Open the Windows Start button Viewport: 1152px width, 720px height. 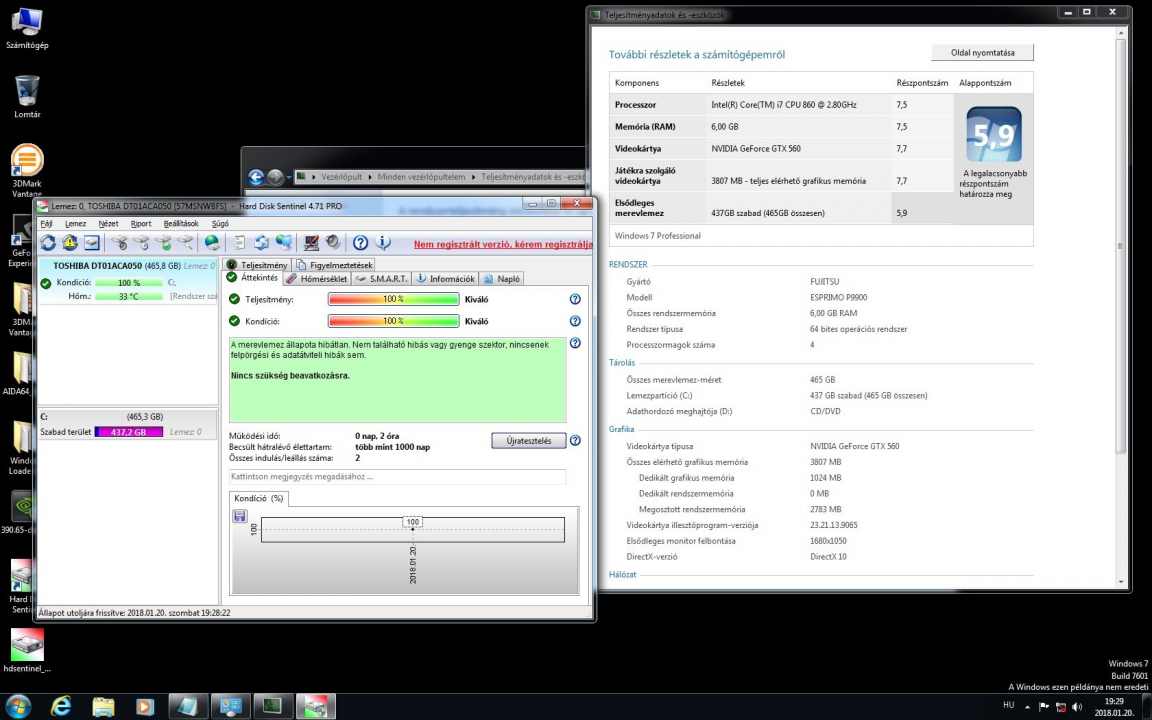pos(18,706)
